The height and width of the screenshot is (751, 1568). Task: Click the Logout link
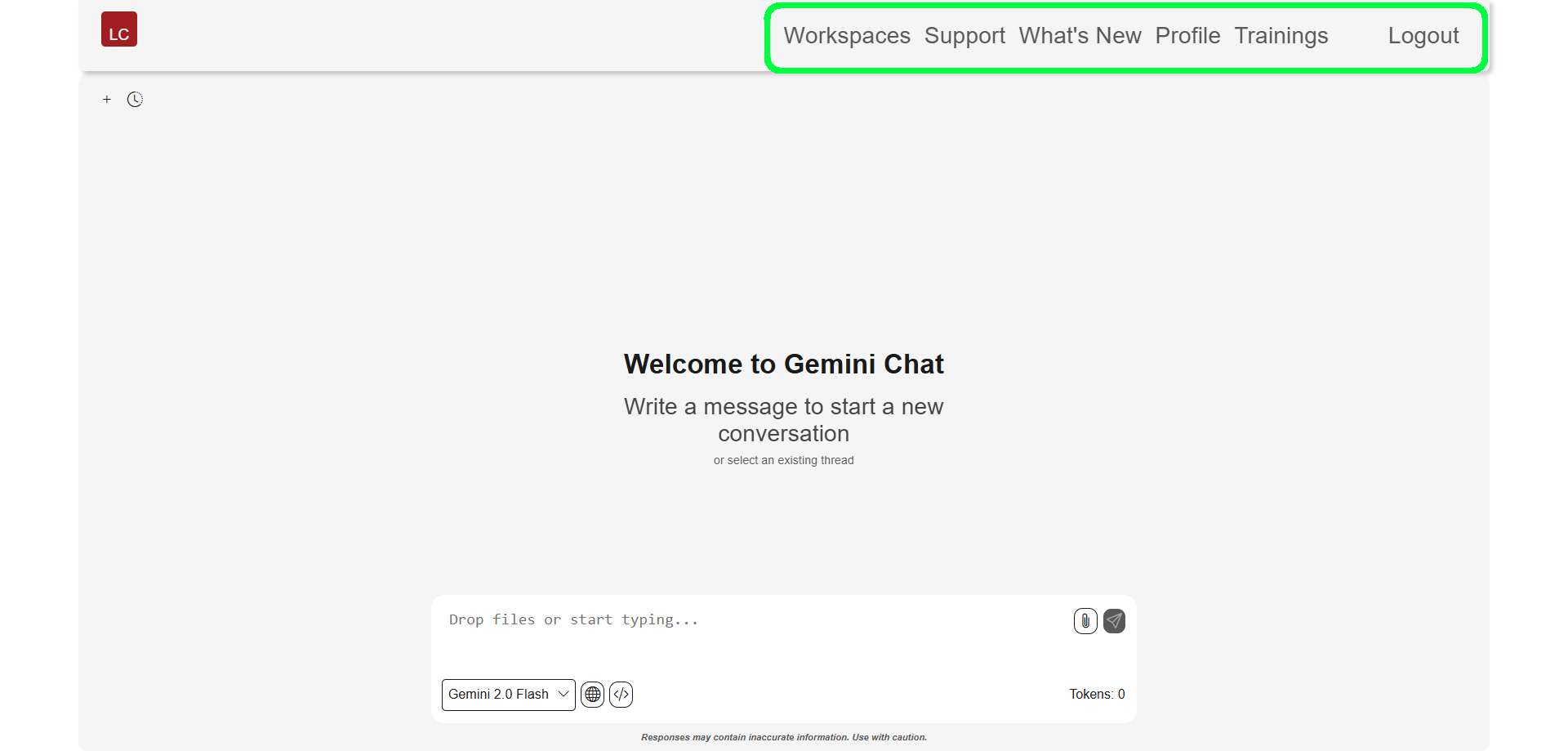tap(1423, 36)
